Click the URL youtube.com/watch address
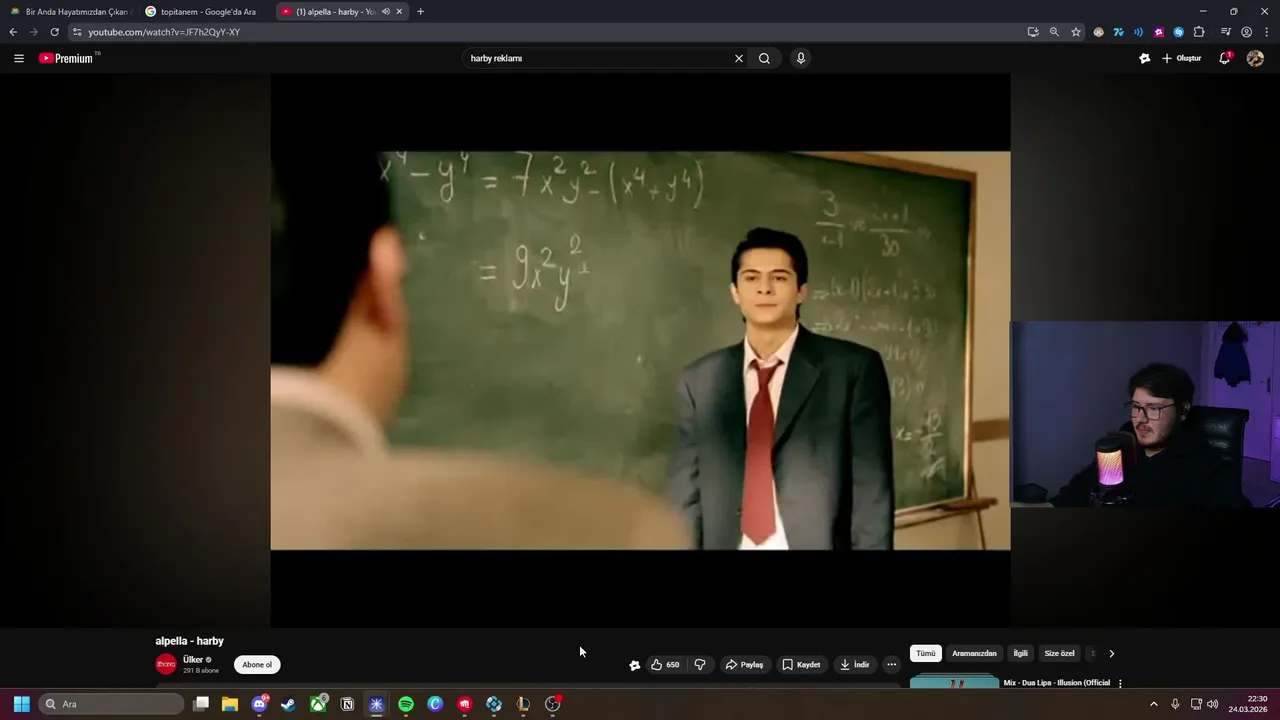 164,32
